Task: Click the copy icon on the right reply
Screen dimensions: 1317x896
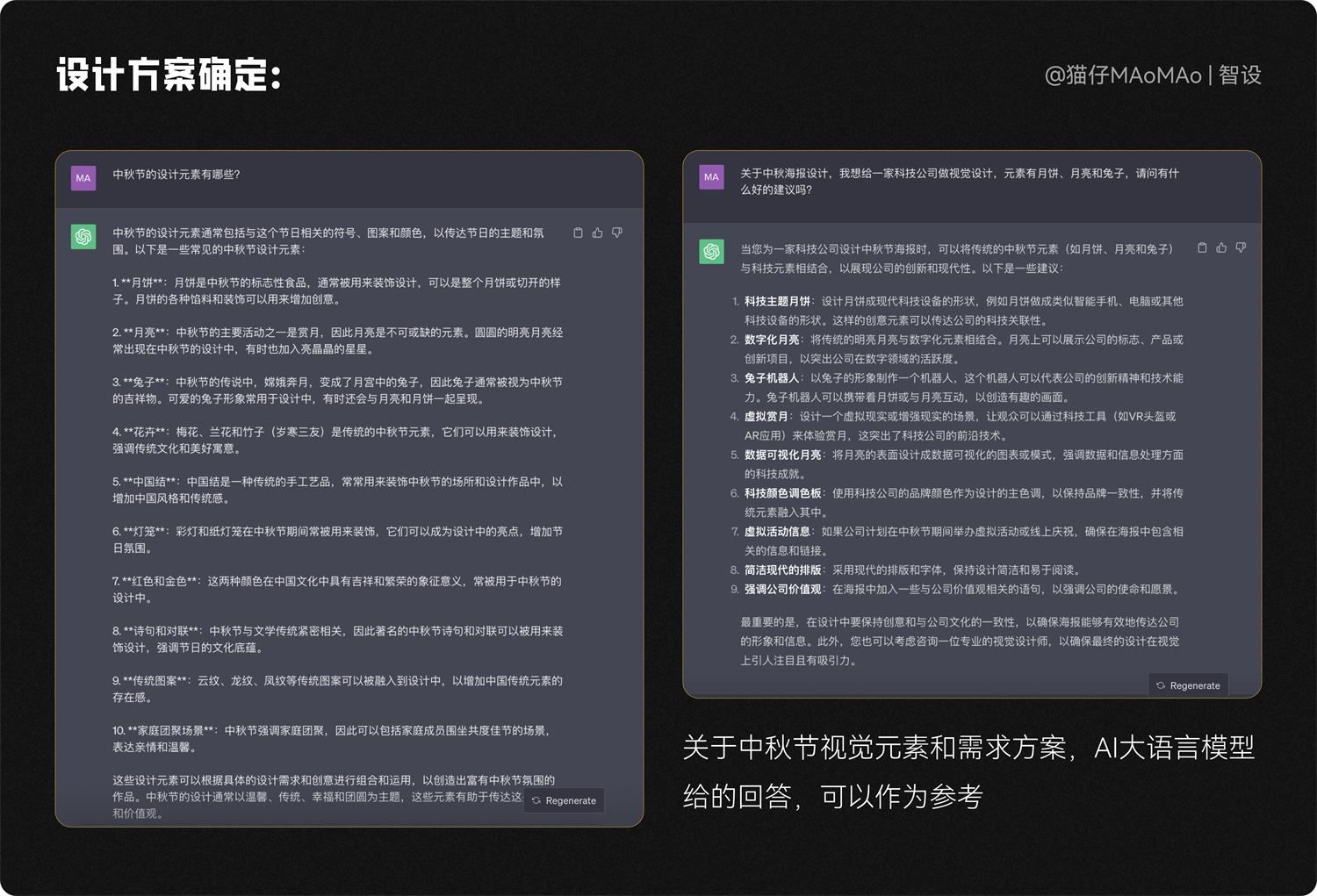Action: (1202, 247)
